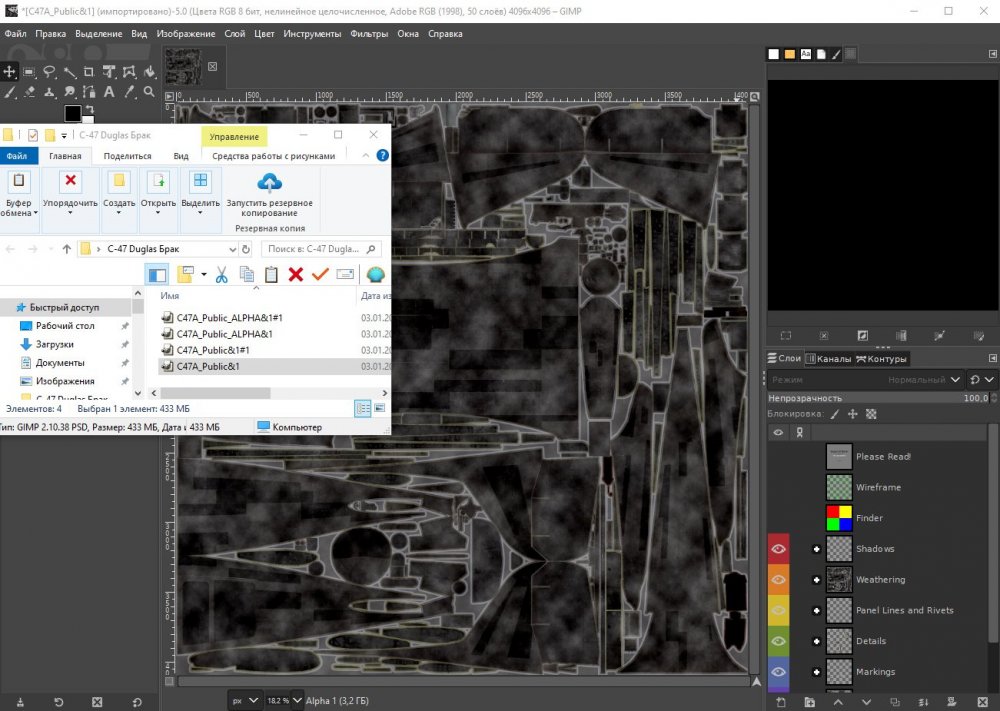The height and width of the screenshot is (711, 1000).
Task: Click the scissors Cut icon in Explorer
Action: (x=222, y=274)
